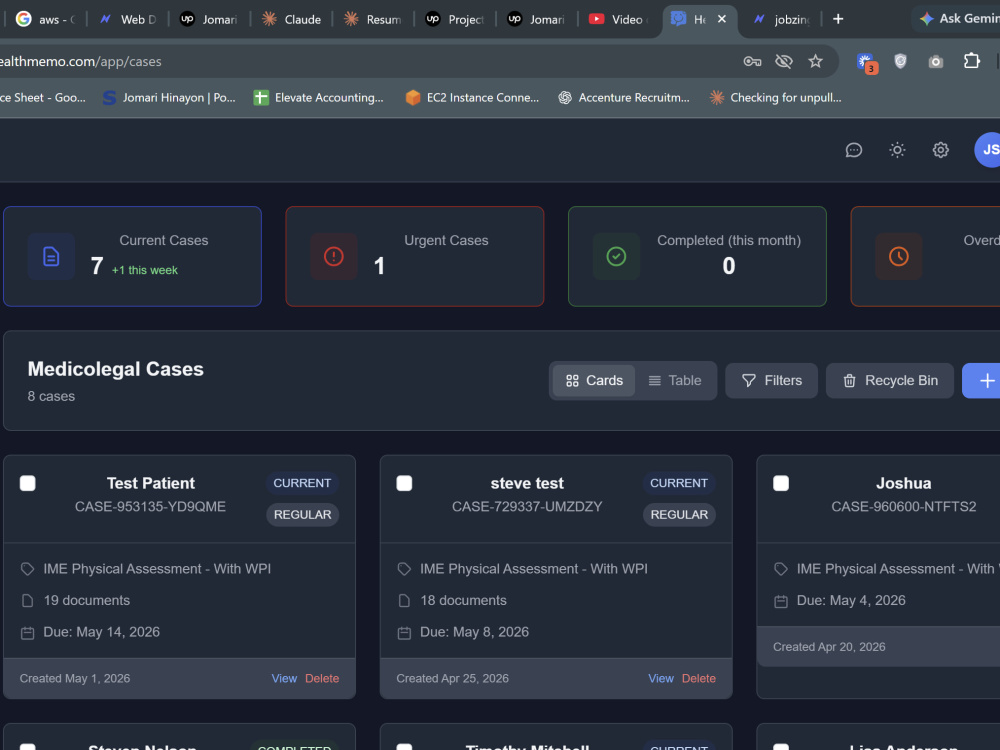
Task: Click case ID CASE-960600-NTFTS2
Action: [x=903, y=506]
